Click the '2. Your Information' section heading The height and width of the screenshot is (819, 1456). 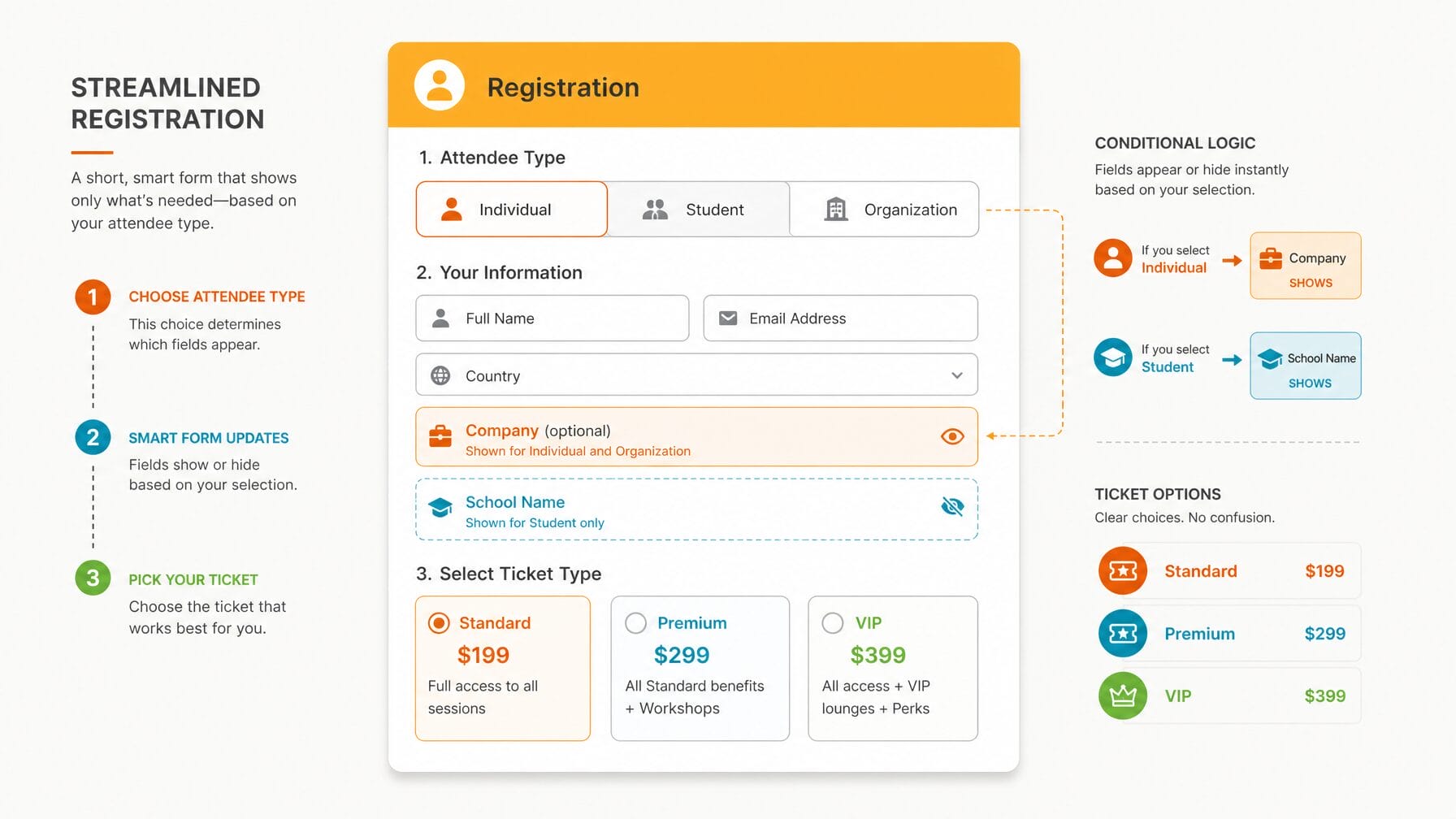499,272
